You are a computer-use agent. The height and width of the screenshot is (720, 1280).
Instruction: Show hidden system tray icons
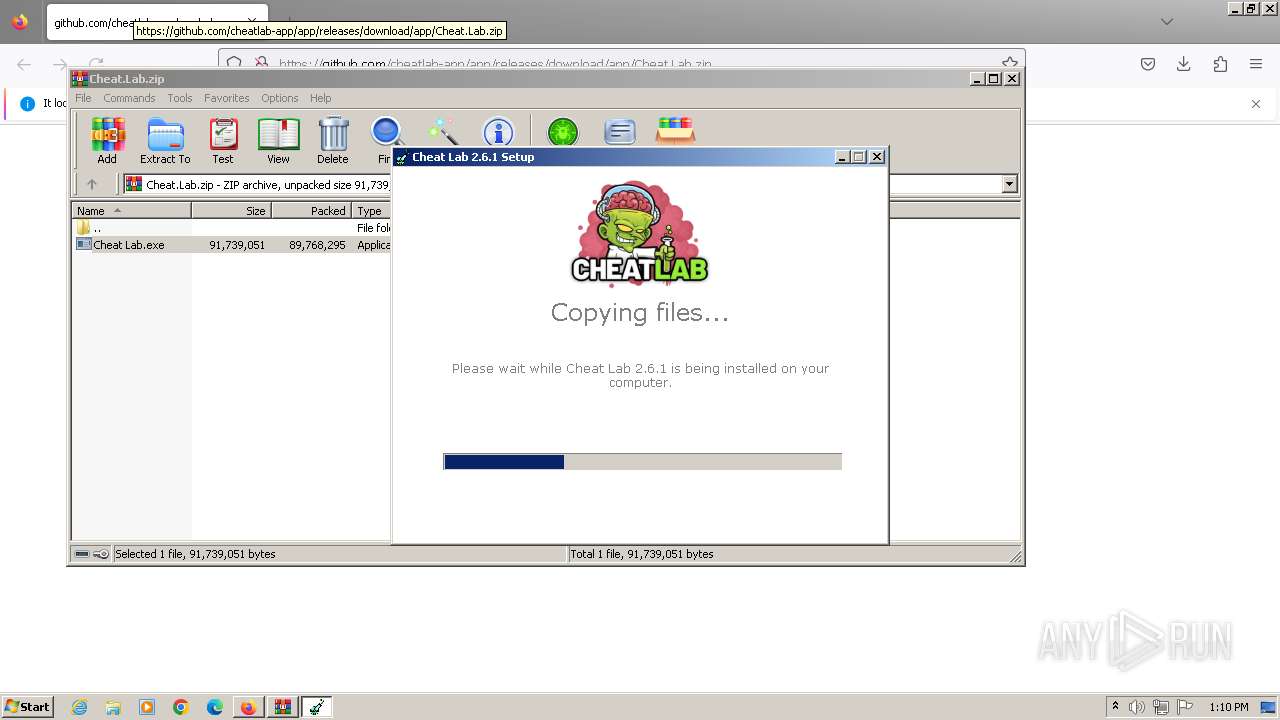point(1116,707)
